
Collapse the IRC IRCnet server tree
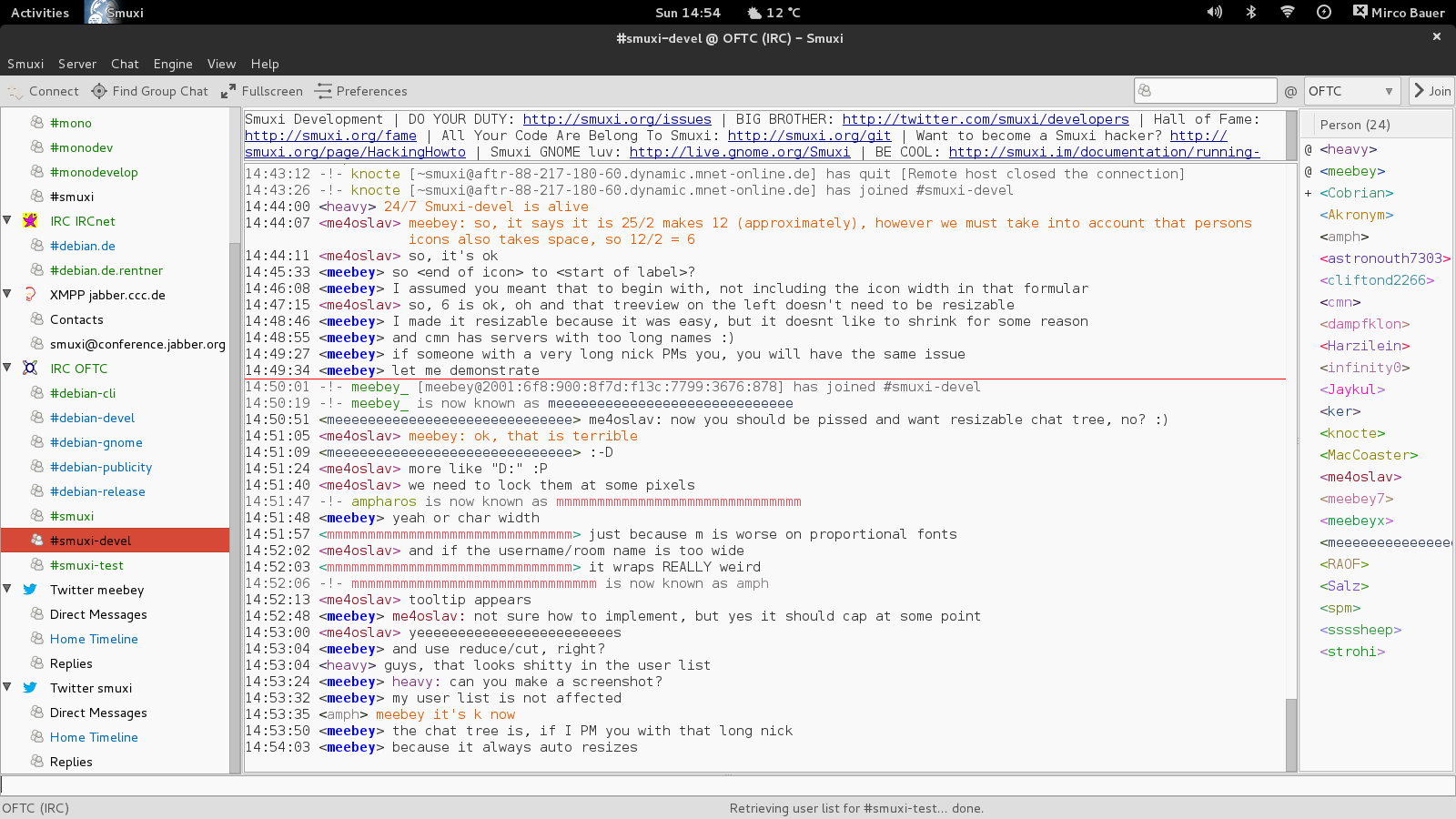(x=7, y=220)
